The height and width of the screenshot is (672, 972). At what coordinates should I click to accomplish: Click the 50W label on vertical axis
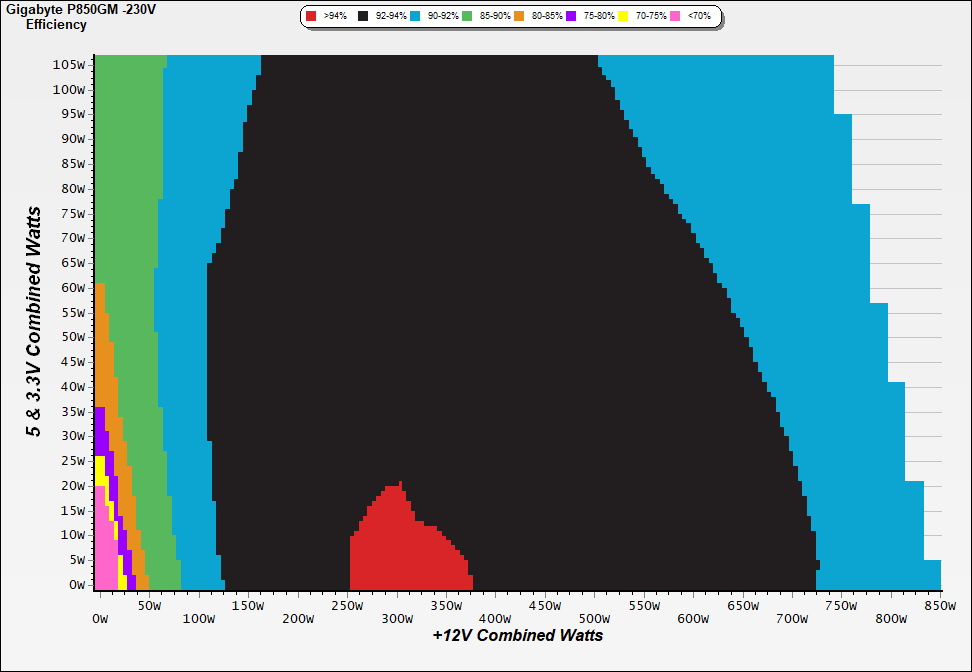(73, 336)
